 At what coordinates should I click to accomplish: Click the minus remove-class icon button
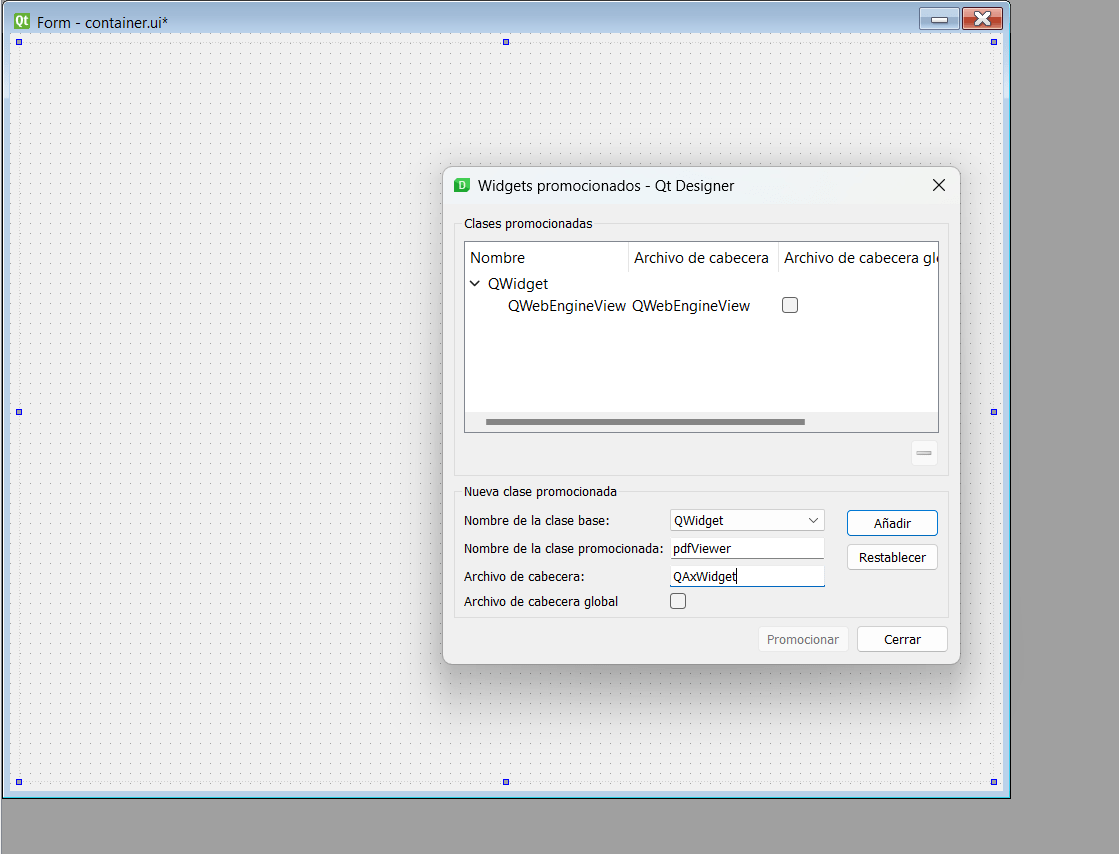(x=924, y=453)
